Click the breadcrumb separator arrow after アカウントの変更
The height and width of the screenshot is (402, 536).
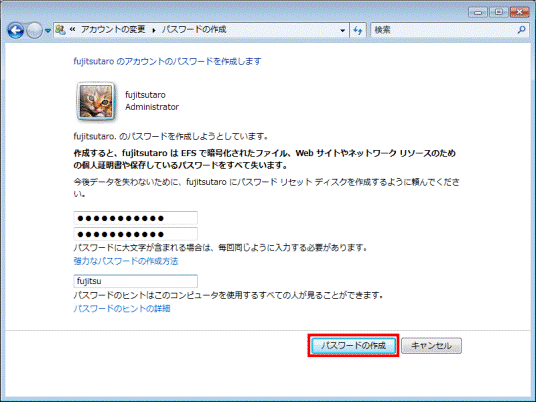coord(153,30)
